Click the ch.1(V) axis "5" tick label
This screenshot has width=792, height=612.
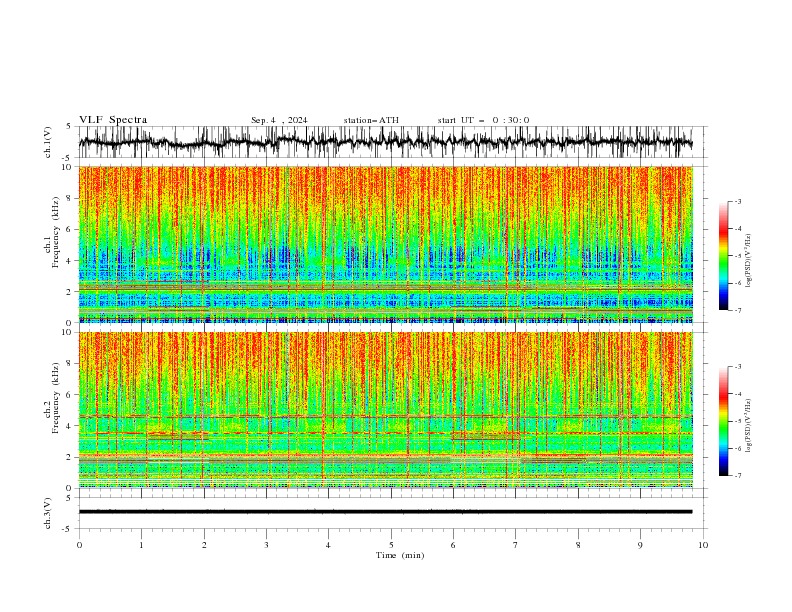click(68, 126)
